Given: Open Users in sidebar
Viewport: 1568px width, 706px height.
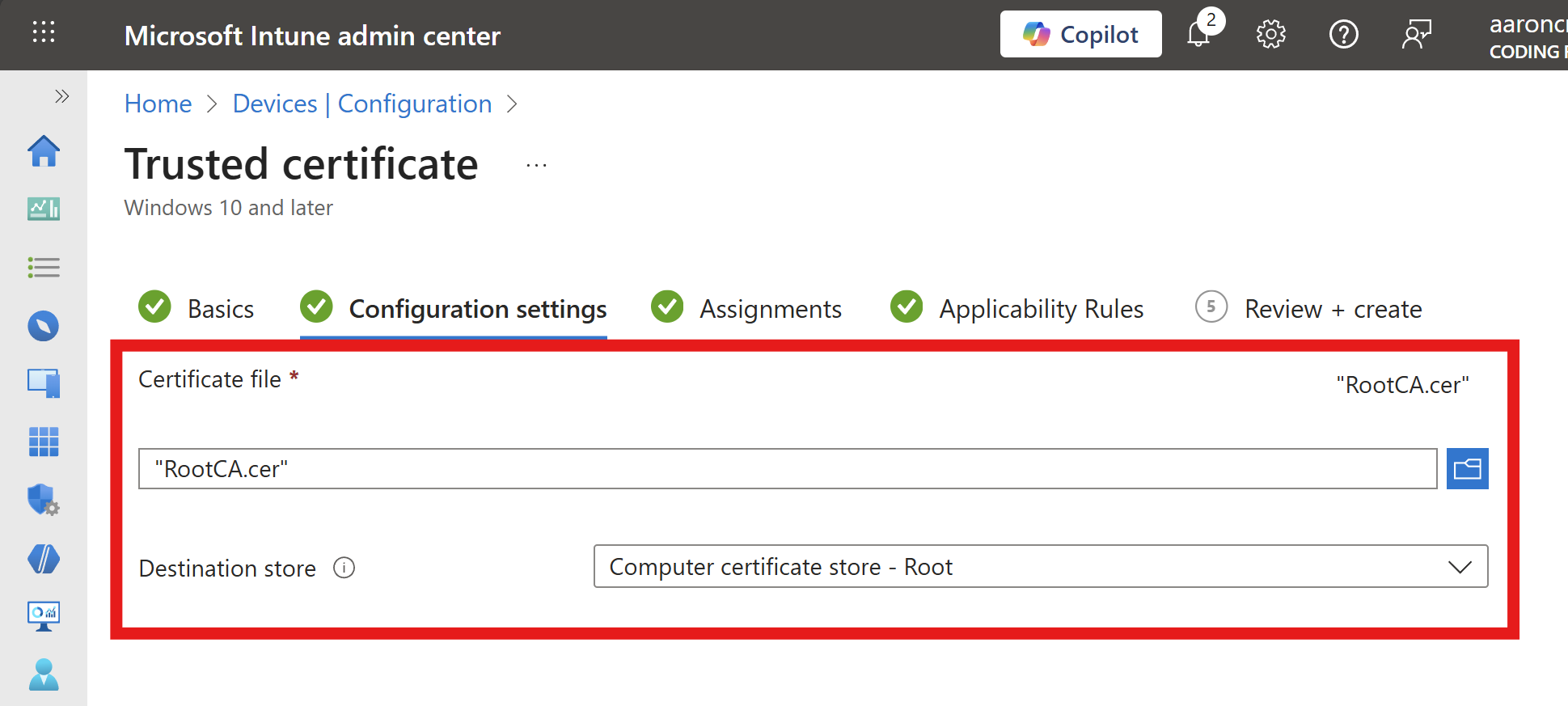Looking at the screenshot, I should [x=44, y=674].
